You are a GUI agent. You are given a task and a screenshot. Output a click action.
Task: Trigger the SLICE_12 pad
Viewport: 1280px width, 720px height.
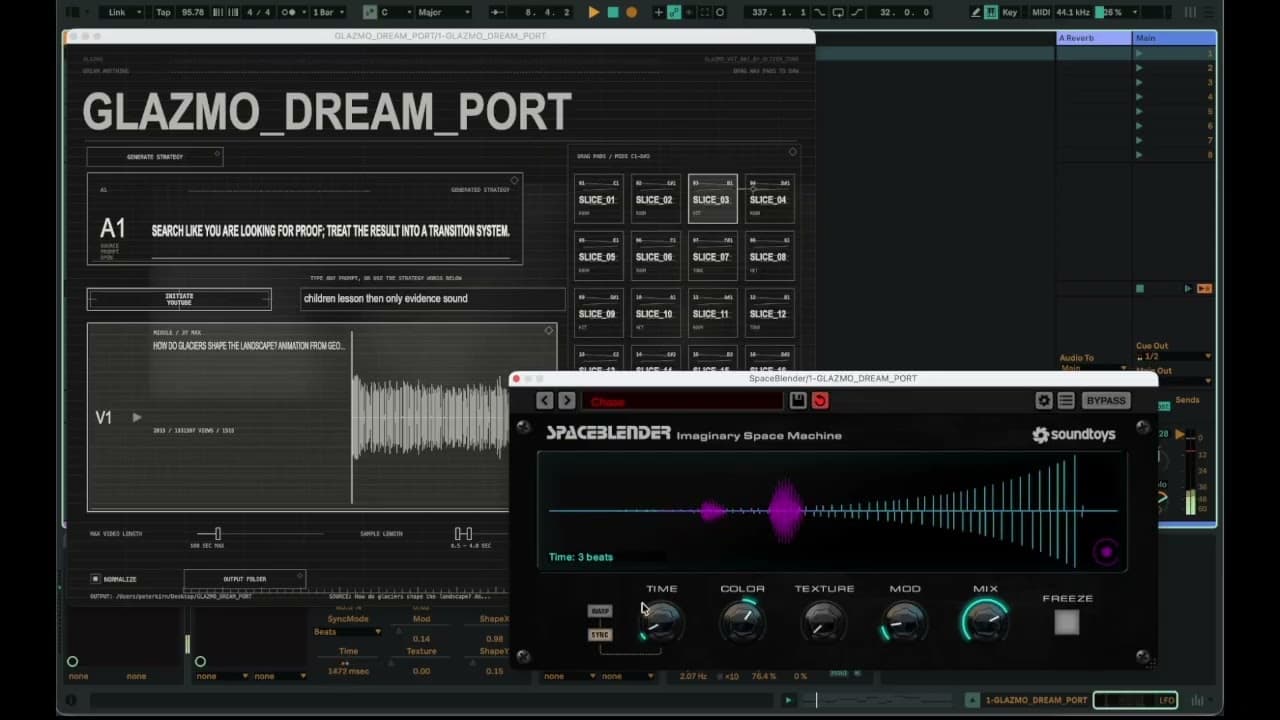coord(768,313)
